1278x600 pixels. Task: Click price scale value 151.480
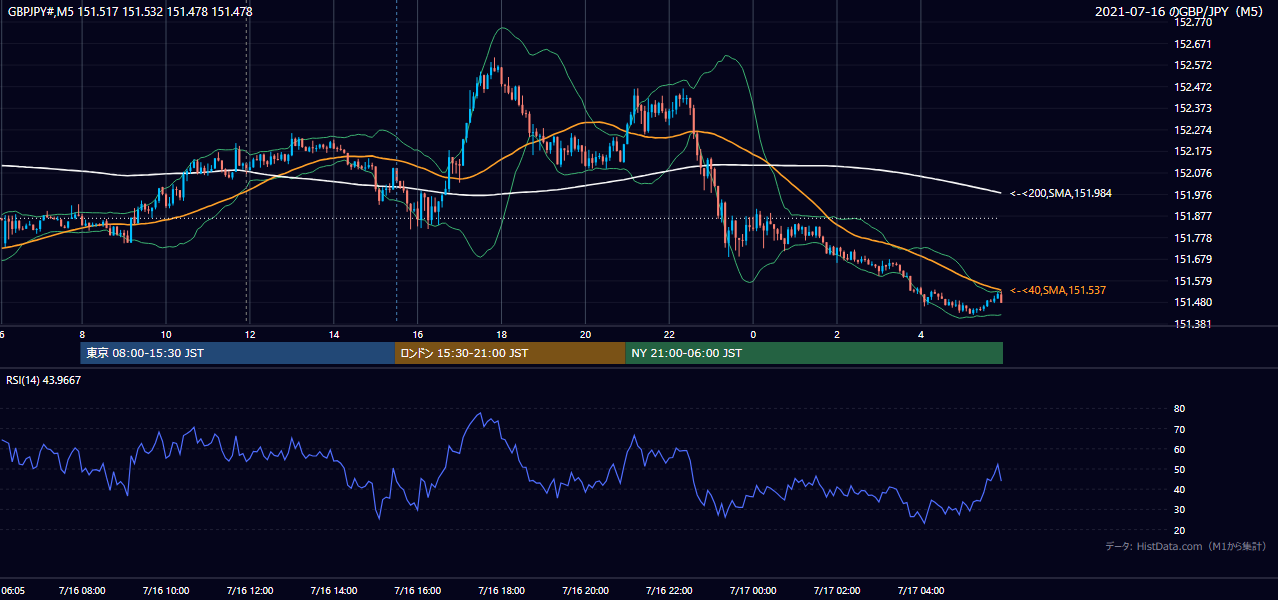coord(1193,302)
